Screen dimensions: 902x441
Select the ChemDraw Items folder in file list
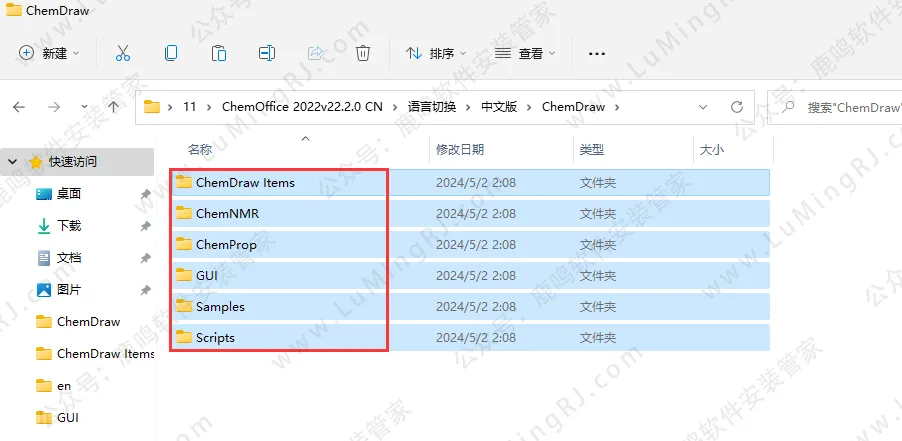[471, 182]
